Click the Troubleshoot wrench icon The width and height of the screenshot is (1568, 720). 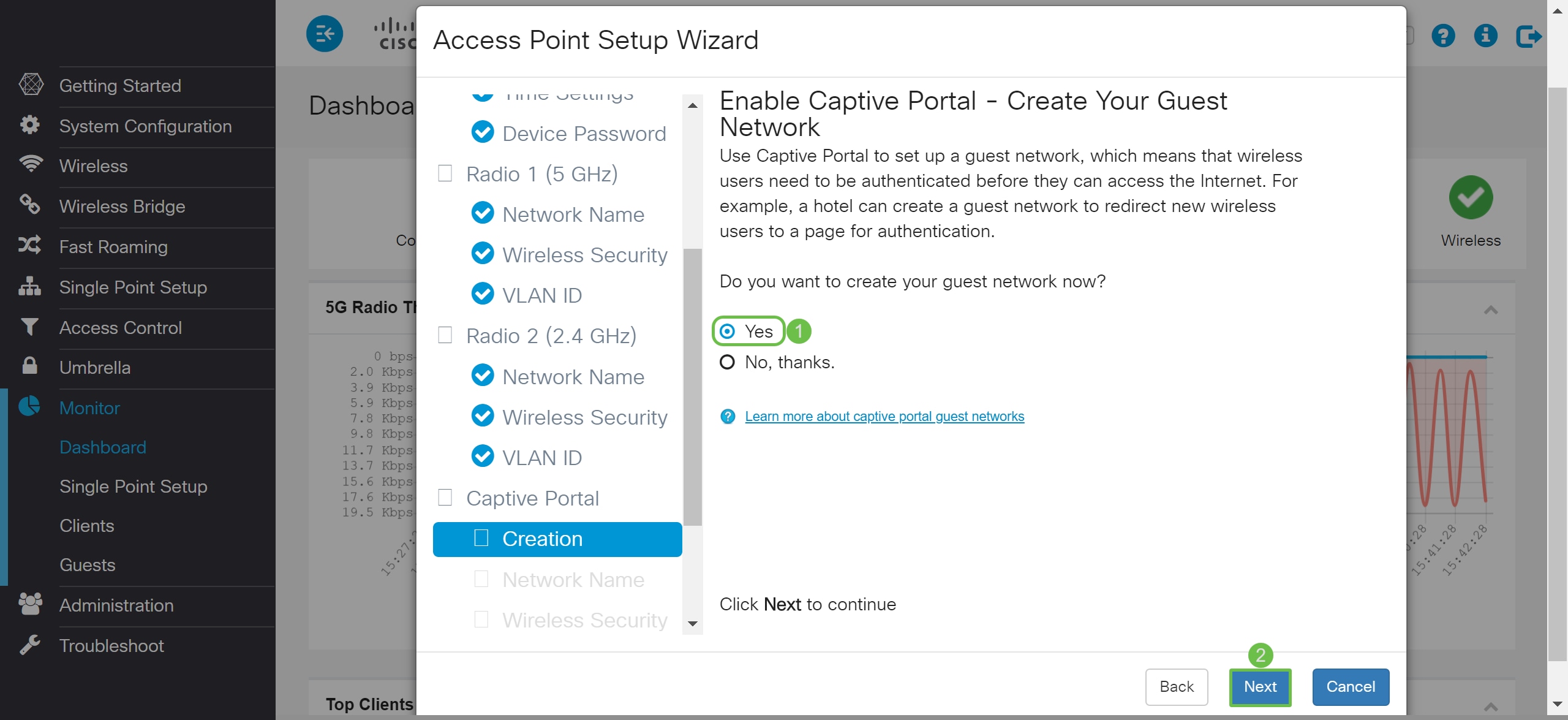pyautogui.click(x=29, y=645)
